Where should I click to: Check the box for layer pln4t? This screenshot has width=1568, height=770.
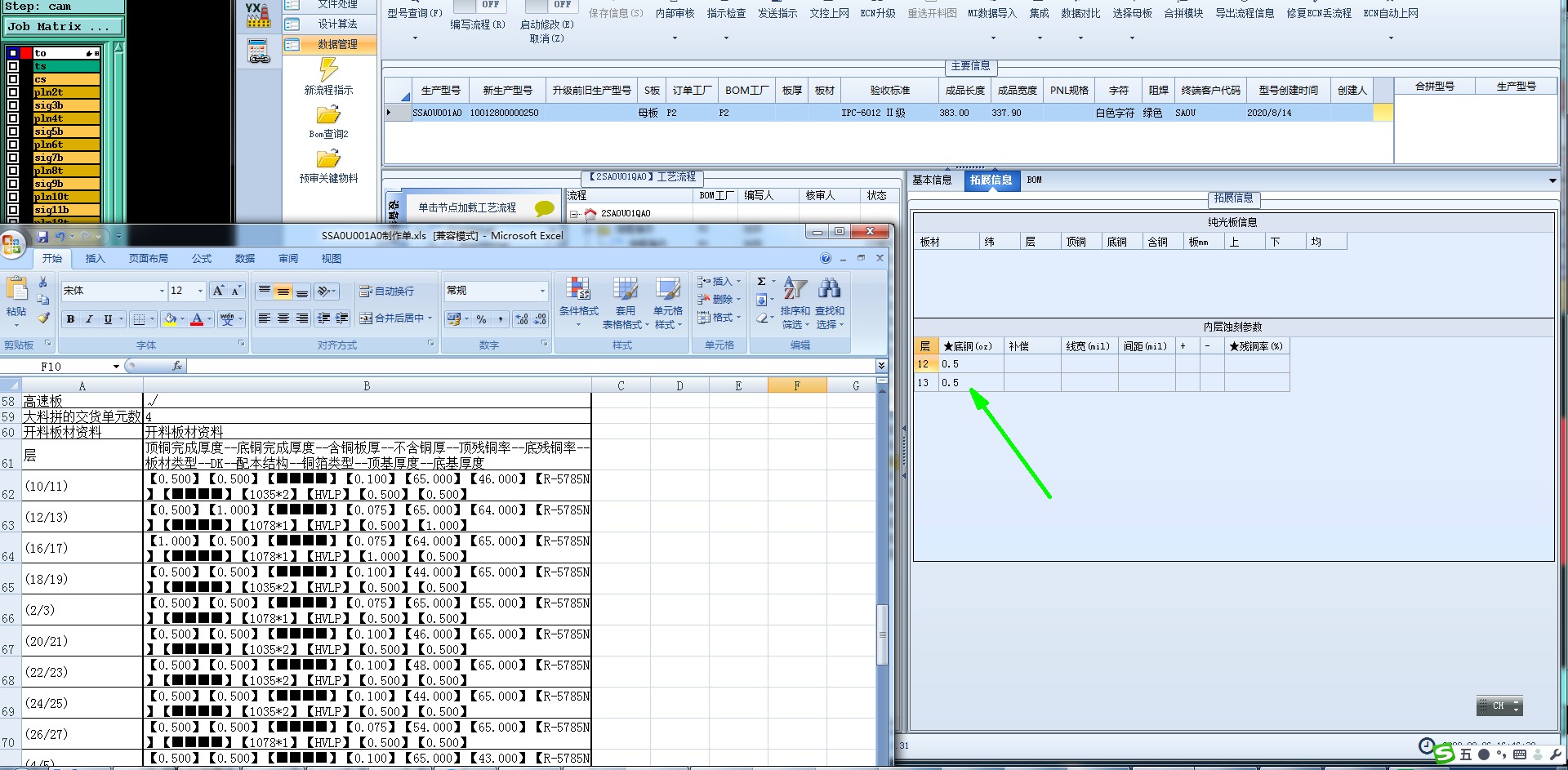pos(13,118)
